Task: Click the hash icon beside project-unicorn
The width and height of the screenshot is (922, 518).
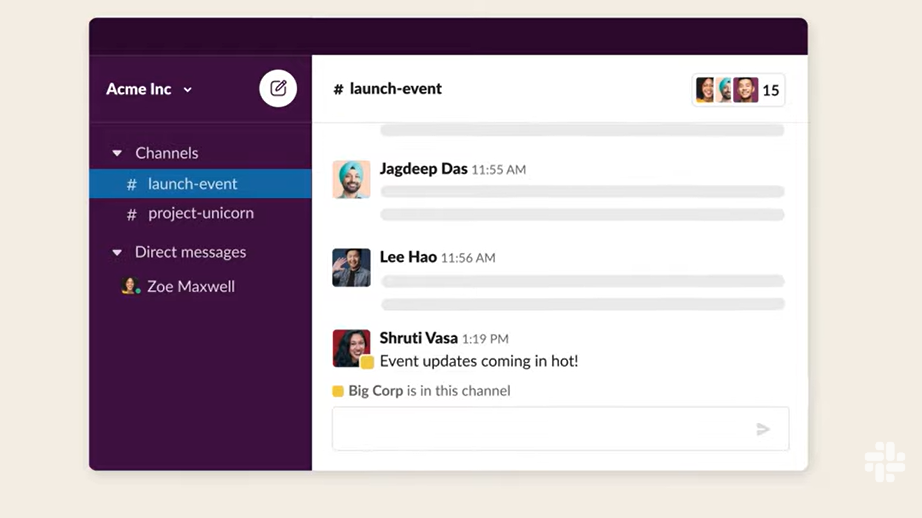Action: pyautogui.click(x=132, y=215)
